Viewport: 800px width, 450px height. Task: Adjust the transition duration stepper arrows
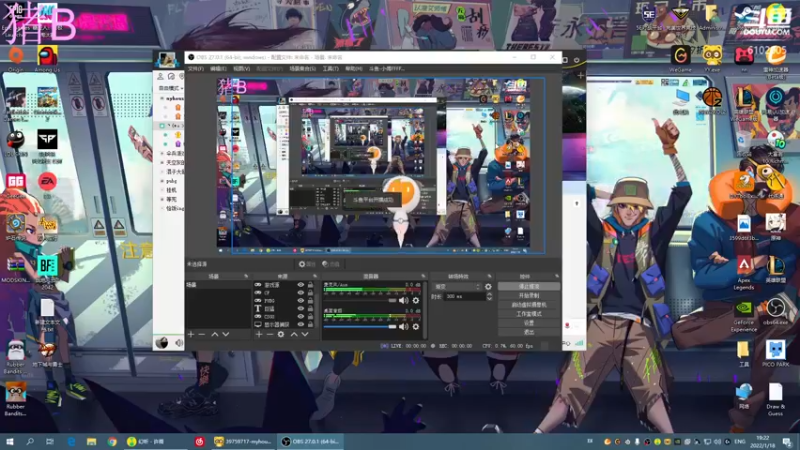489,296
